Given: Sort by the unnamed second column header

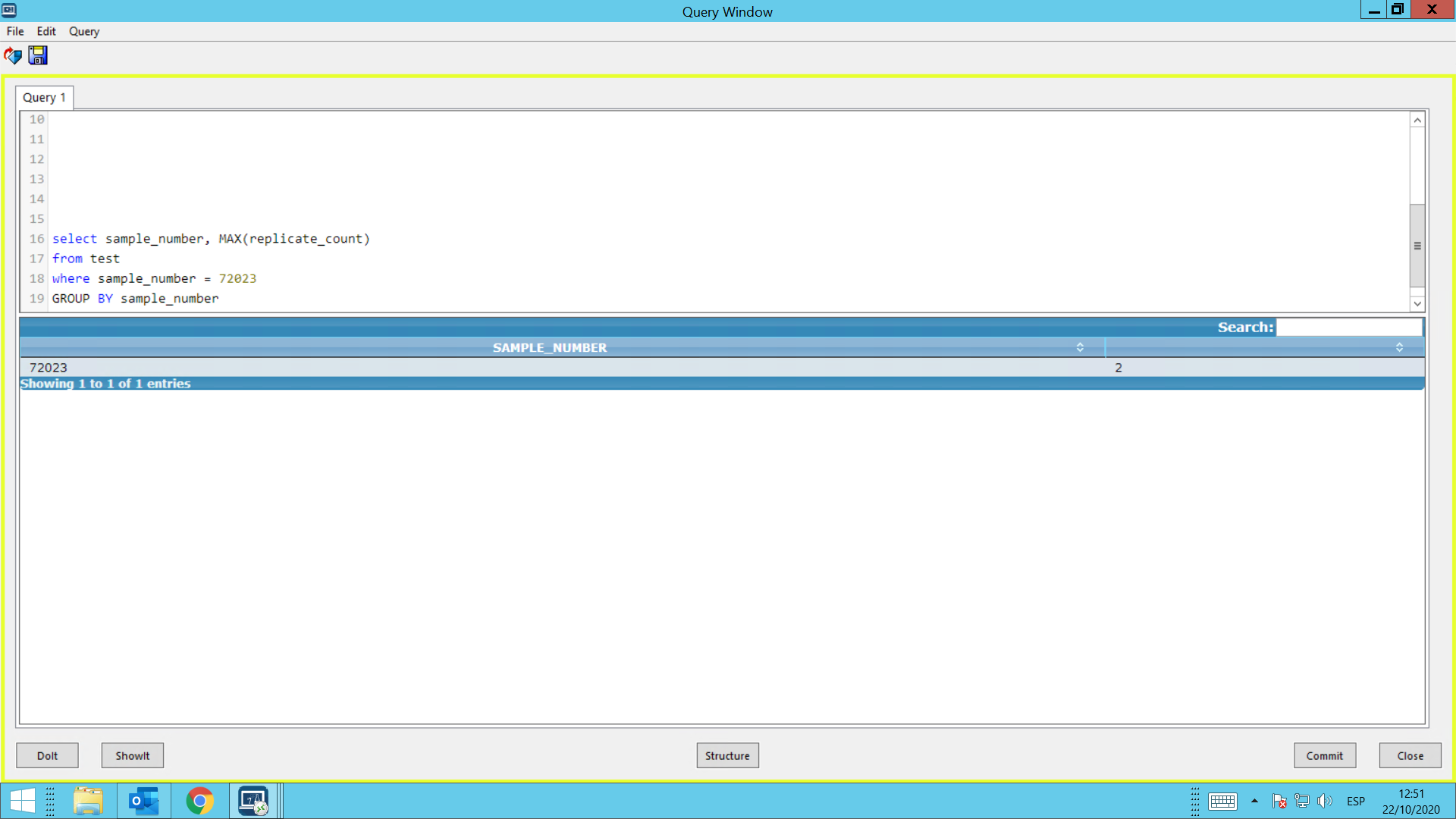Looking at the screenshot, I should point(1264,347).
